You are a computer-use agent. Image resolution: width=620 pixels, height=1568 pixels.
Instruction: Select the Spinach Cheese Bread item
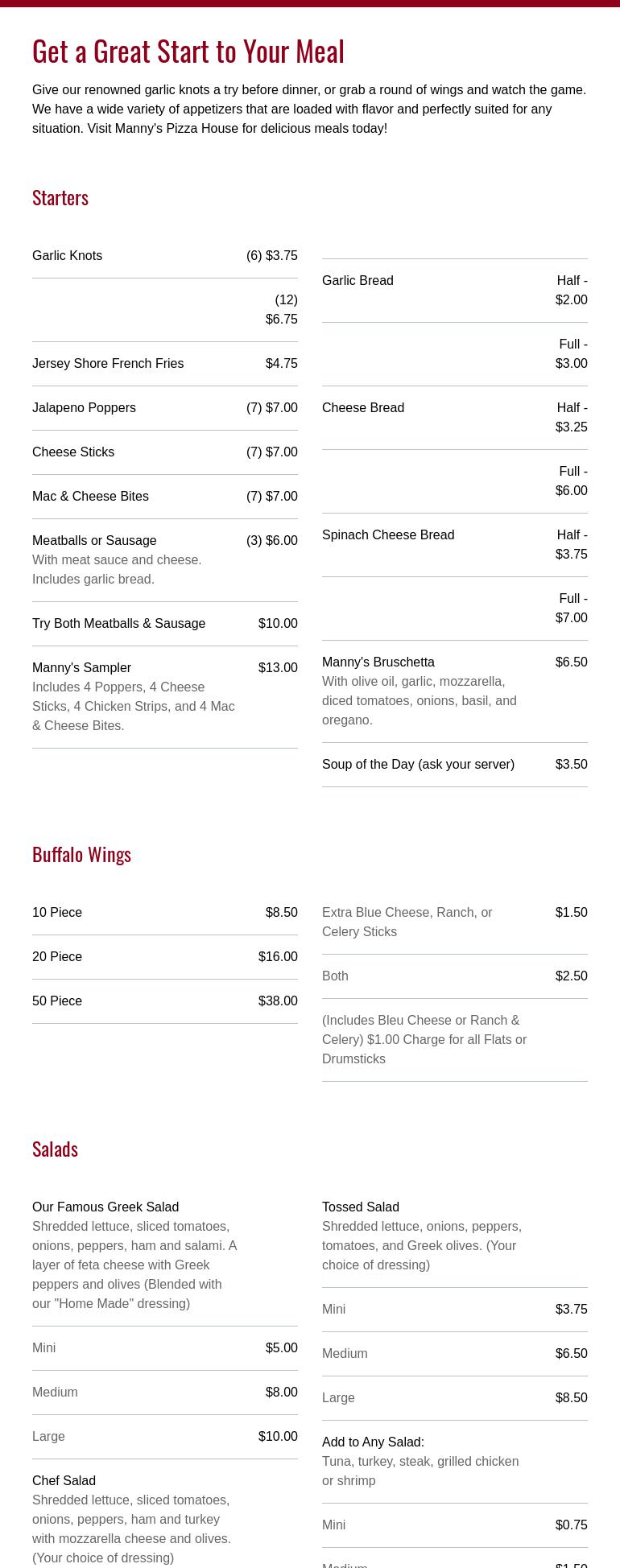click(388, 535)
